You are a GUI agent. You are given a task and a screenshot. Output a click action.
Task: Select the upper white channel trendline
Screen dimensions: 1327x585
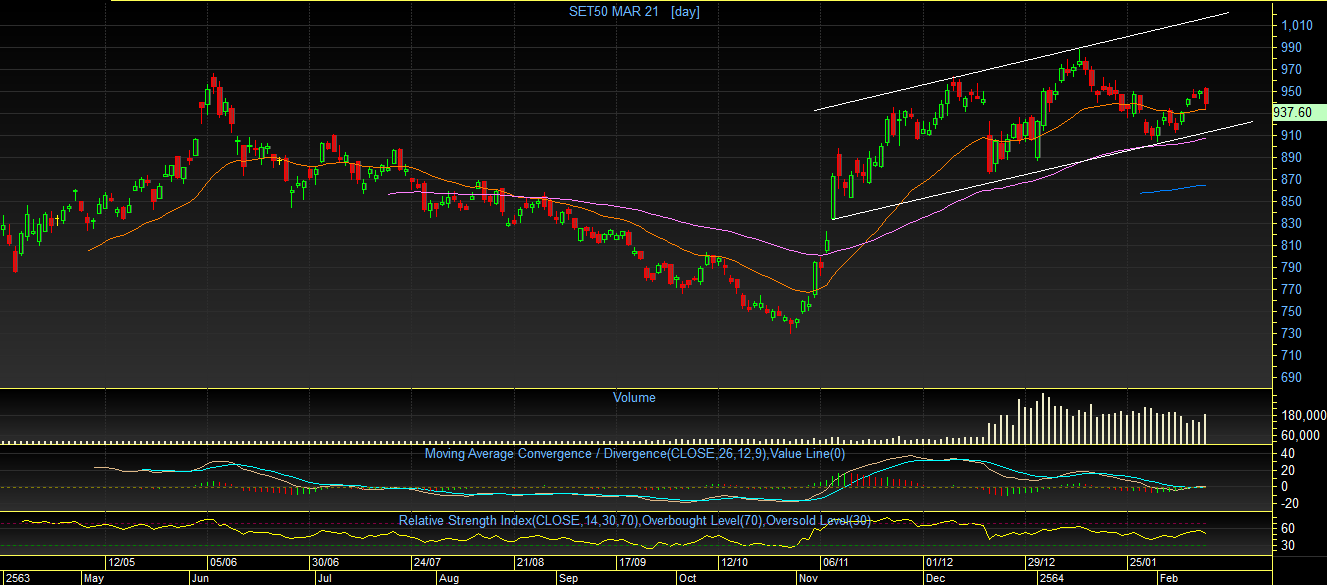pyautogui.click(x=1020, y=60)
